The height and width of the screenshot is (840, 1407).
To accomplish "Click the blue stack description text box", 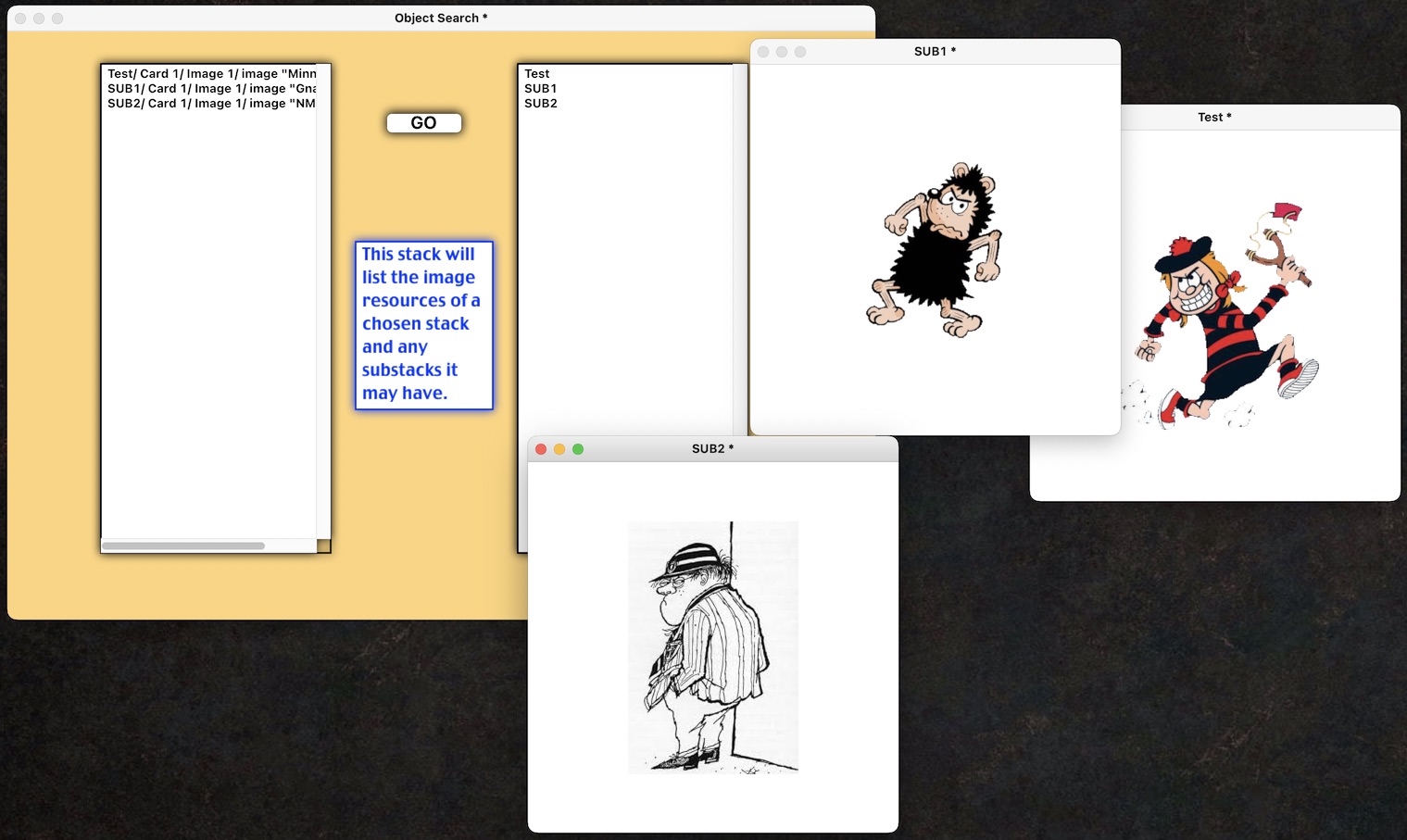I will (423, 324).
